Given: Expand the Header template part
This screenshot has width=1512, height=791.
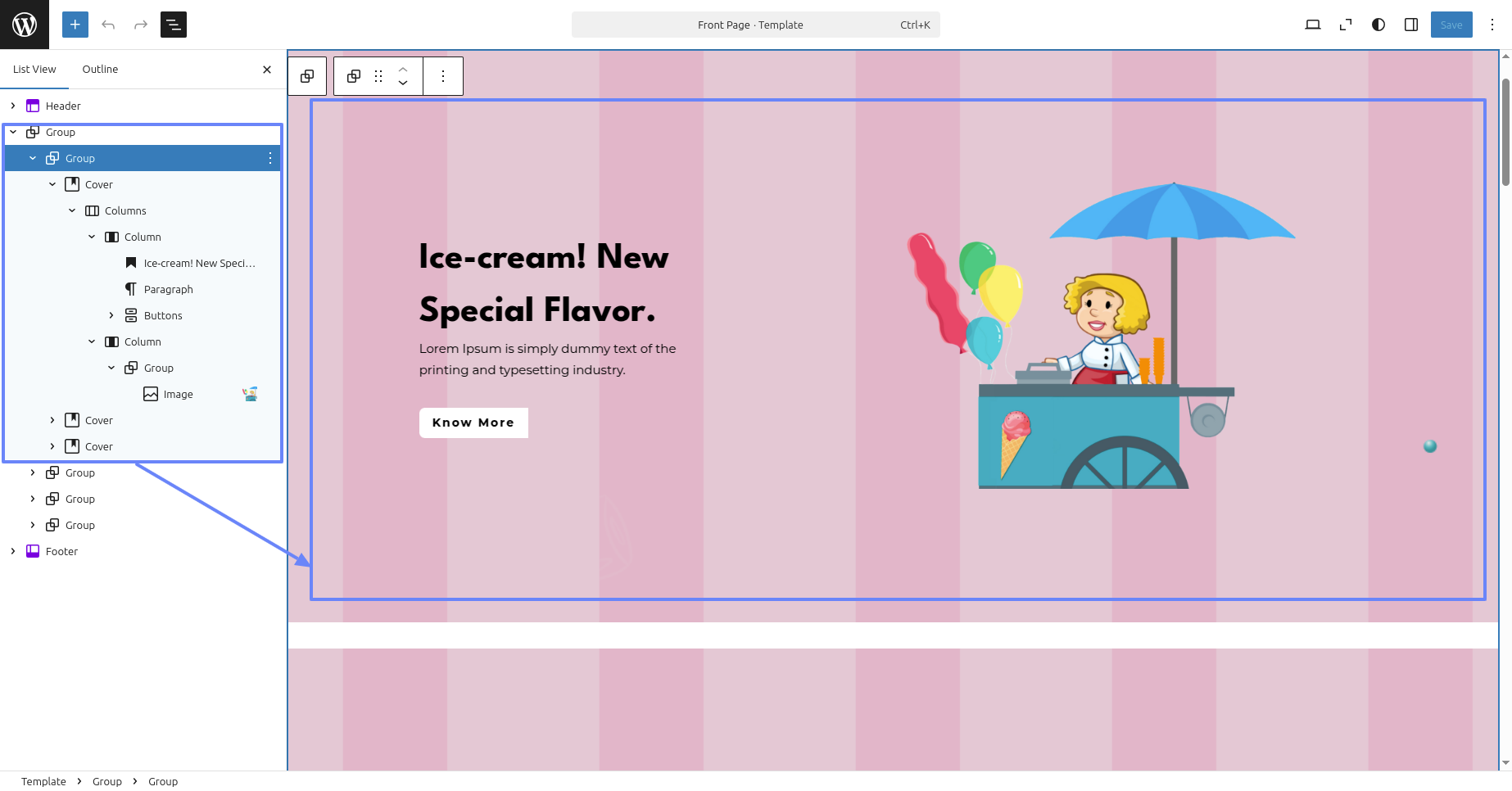Looking at the screenshot, I should [13, 106].
